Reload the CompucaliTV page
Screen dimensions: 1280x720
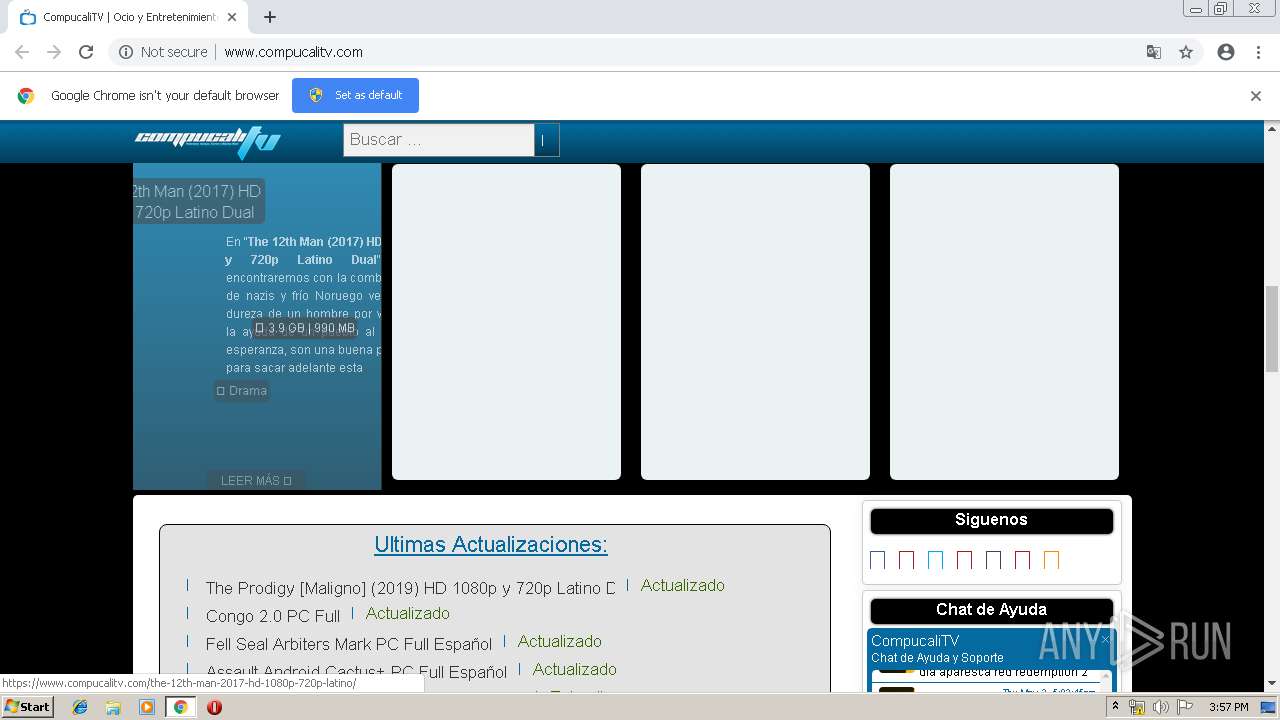tap(86, 52)
